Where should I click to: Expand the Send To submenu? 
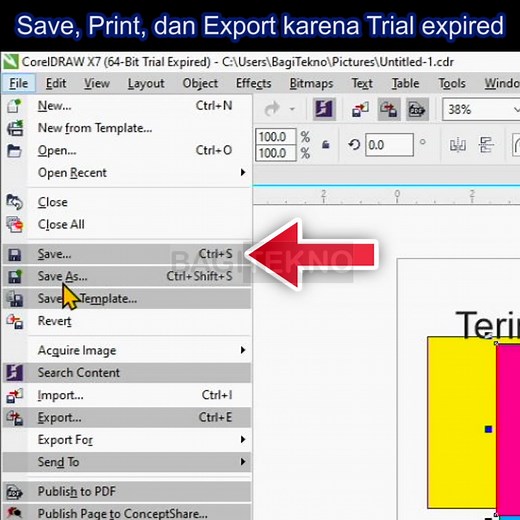pos(243,462)
